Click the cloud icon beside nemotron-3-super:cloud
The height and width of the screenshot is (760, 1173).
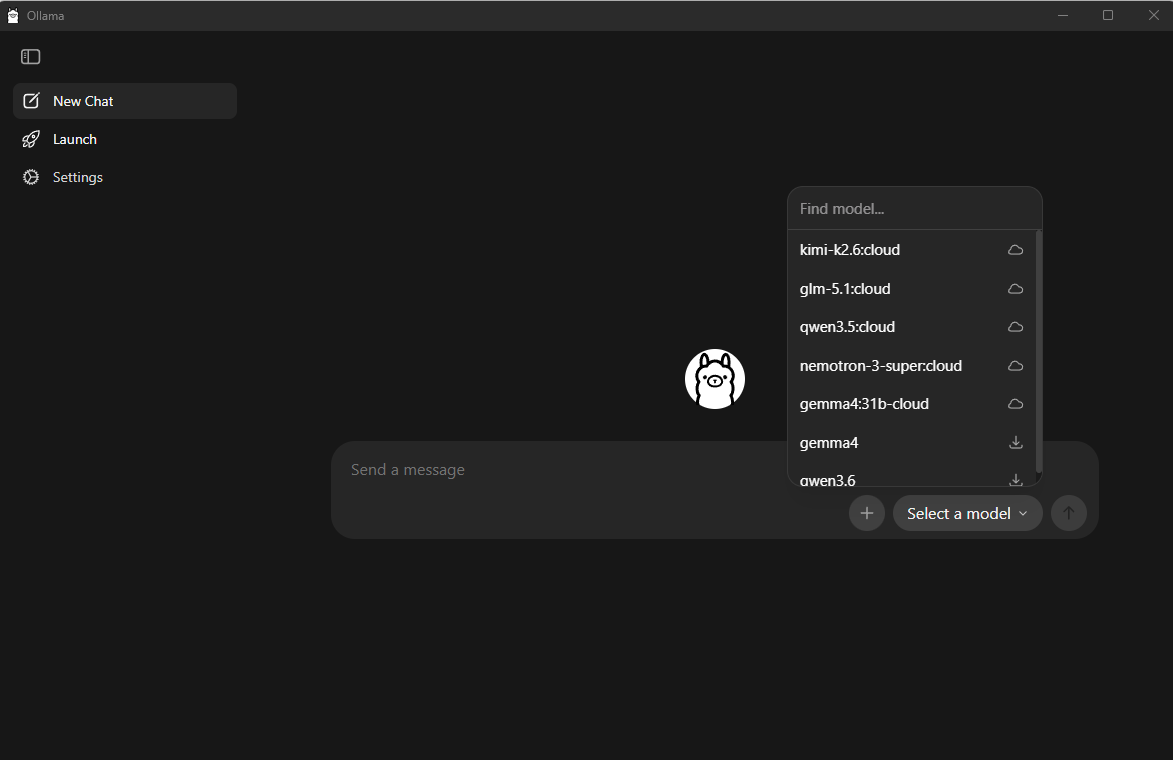pyautogui.click(x=1015, y=366)
